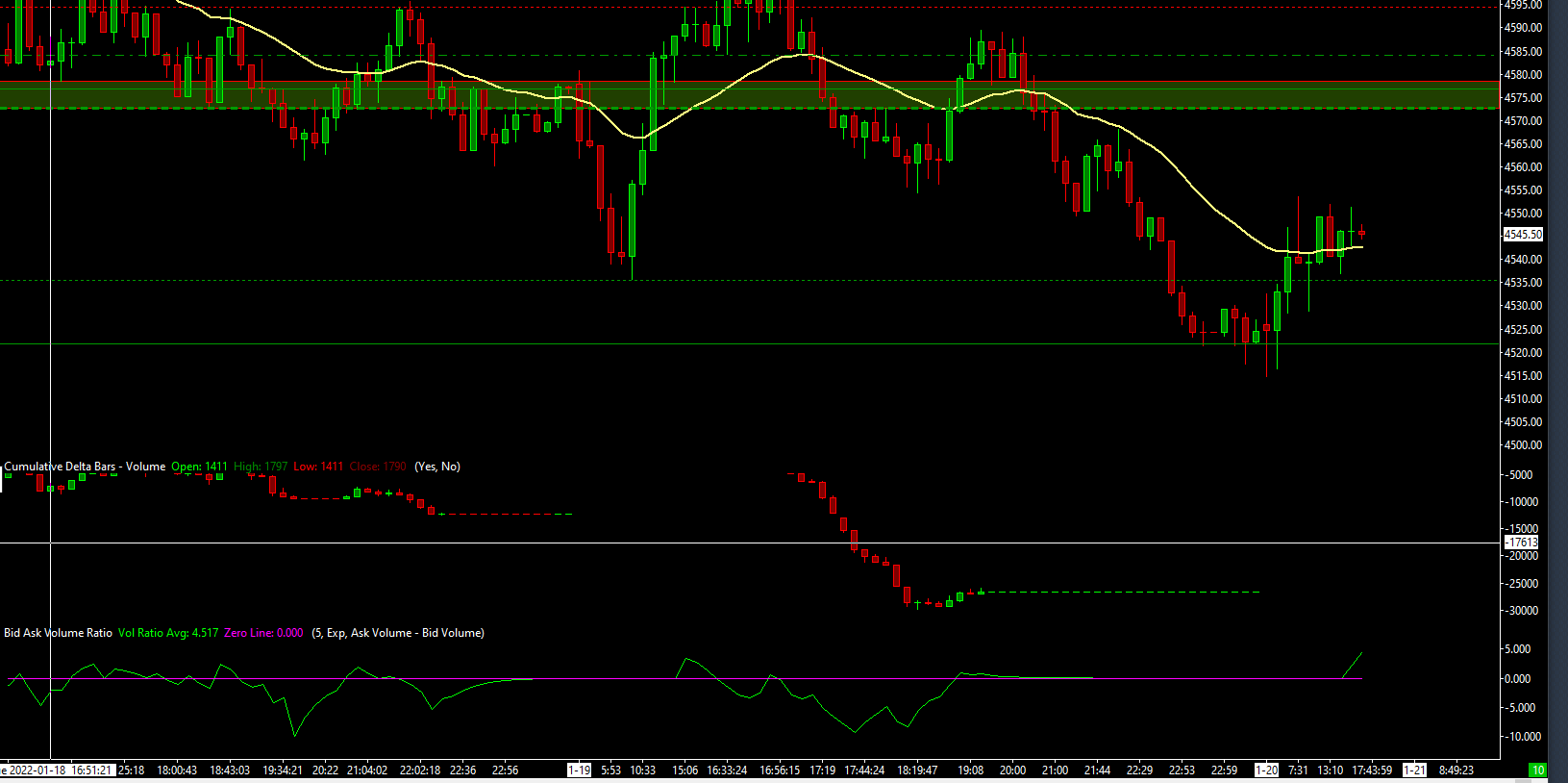This screenshot has width=1568, height=783.
Task: Click the 4560.00 price scale label
Action: tap(1523, 167)
